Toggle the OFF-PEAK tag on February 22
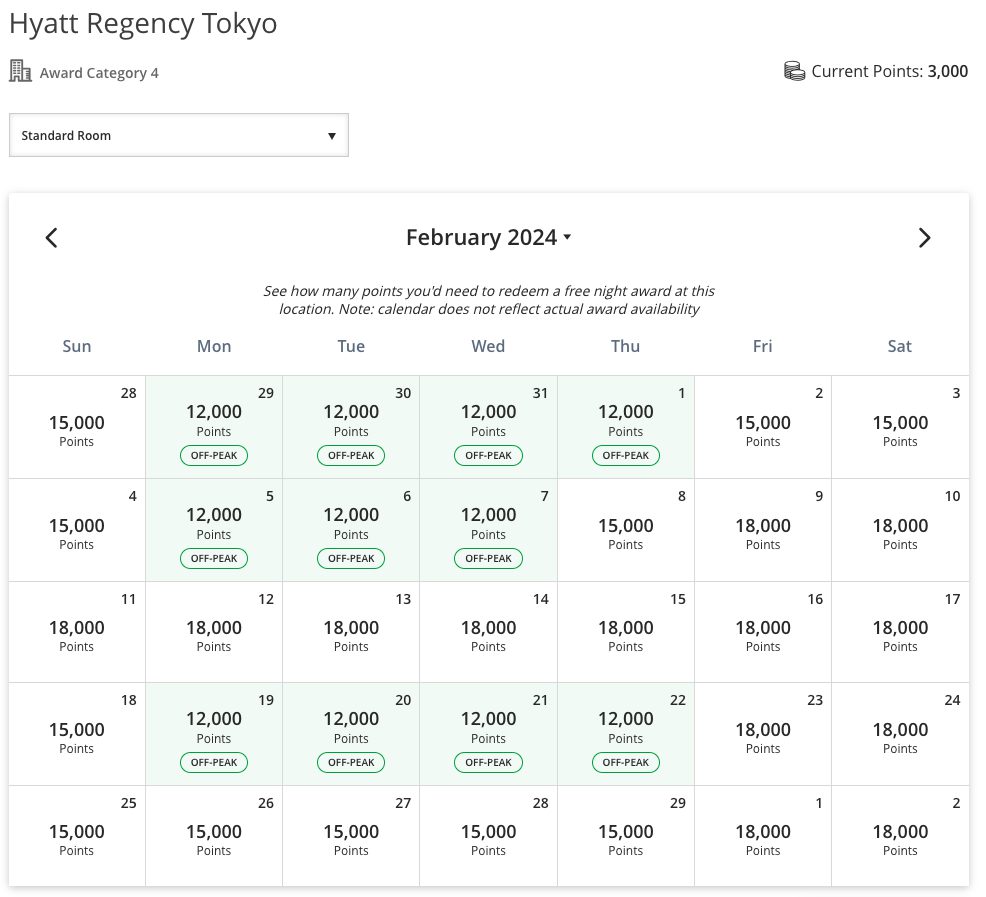This screenshot has width=986, height=897. tap(625, 762)
